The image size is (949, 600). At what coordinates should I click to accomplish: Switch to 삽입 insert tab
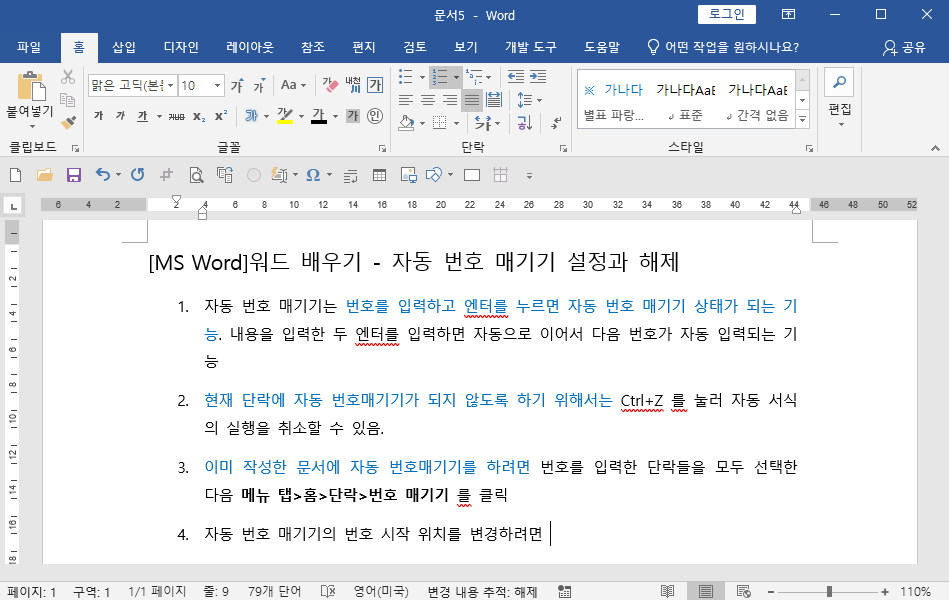(x=123, y=47)
